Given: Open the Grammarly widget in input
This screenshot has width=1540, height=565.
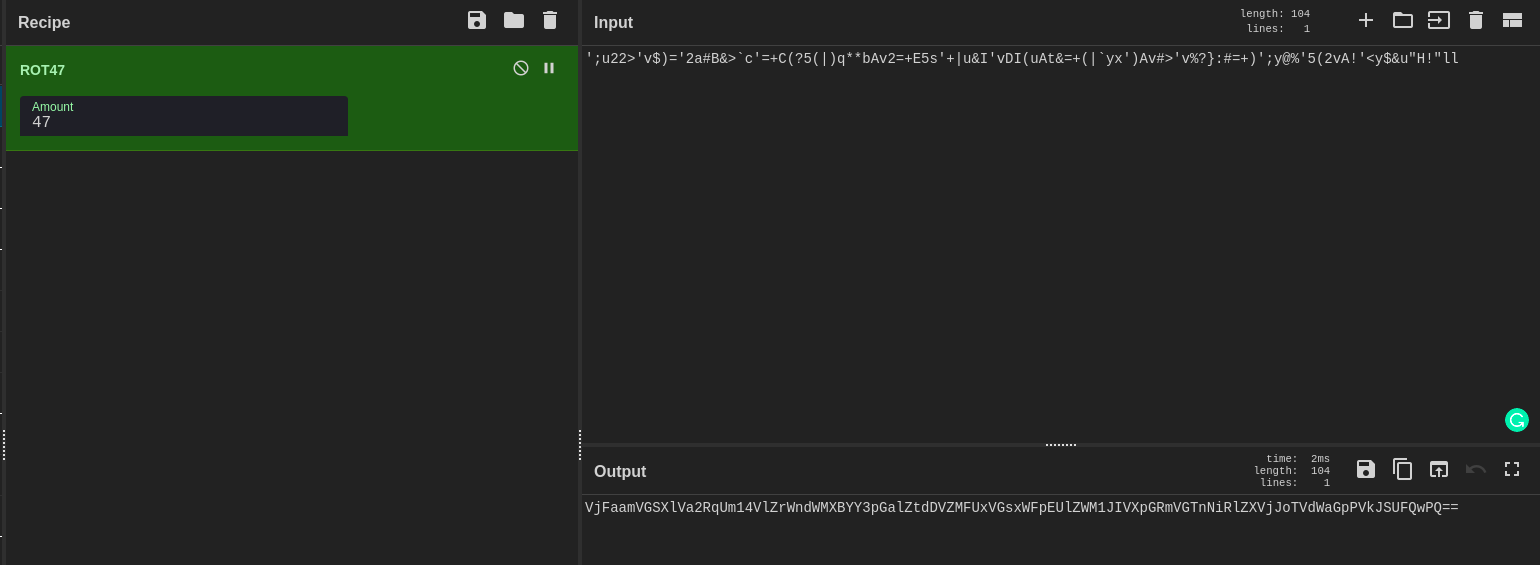Looking at the screenshot, I should [1517, 420].
